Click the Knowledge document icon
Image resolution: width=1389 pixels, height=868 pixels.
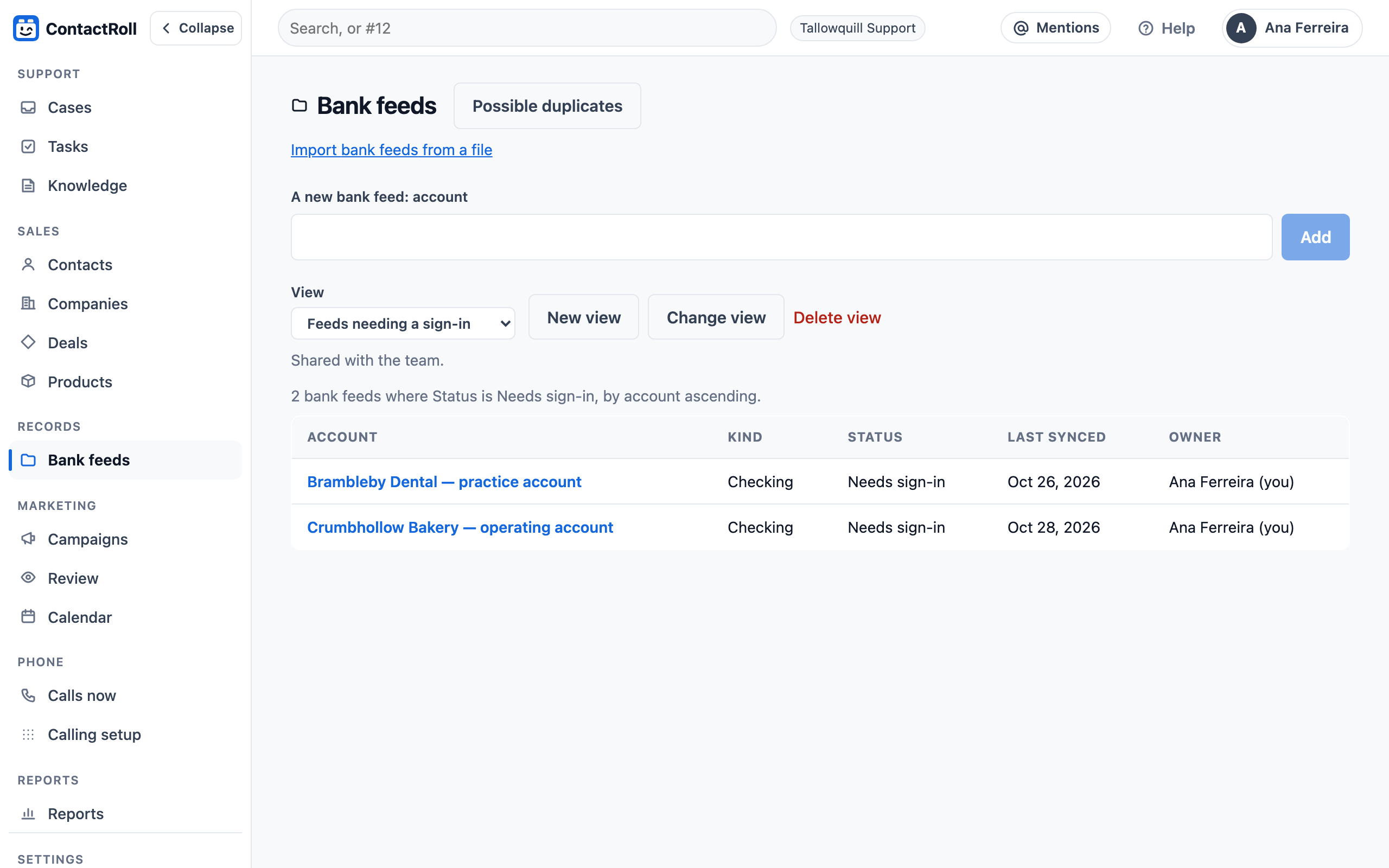click(x=28, y=186)
